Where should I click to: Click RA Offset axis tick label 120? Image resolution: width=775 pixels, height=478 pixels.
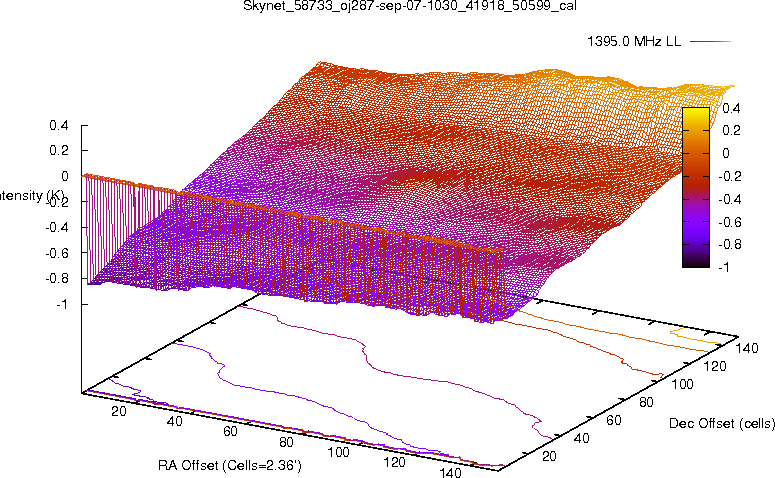pos(394,462)
